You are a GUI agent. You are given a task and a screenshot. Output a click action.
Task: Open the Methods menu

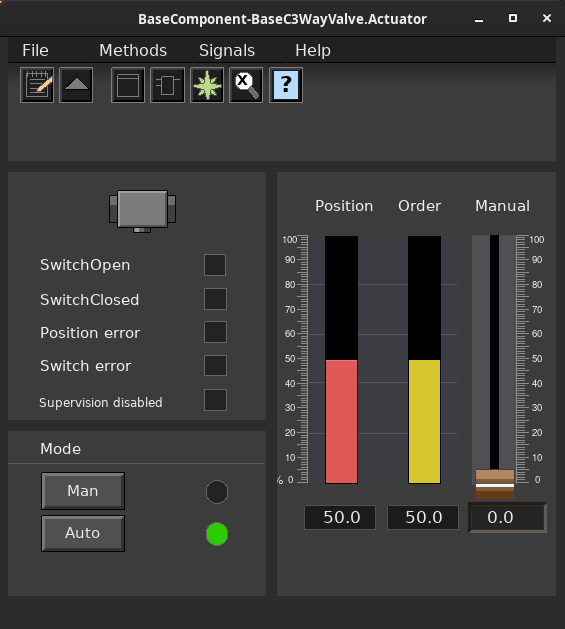point(133,51)
